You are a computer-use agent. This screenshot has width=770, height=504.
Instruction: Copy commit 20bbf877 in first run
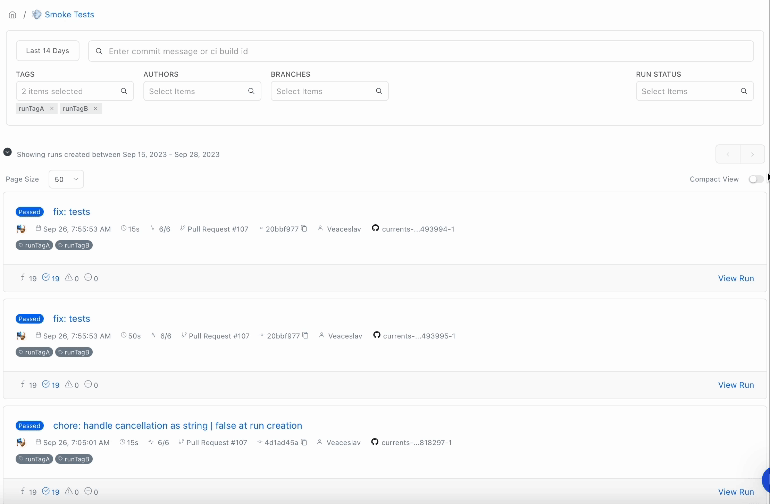pyautogui.click(x=304, y=229)
